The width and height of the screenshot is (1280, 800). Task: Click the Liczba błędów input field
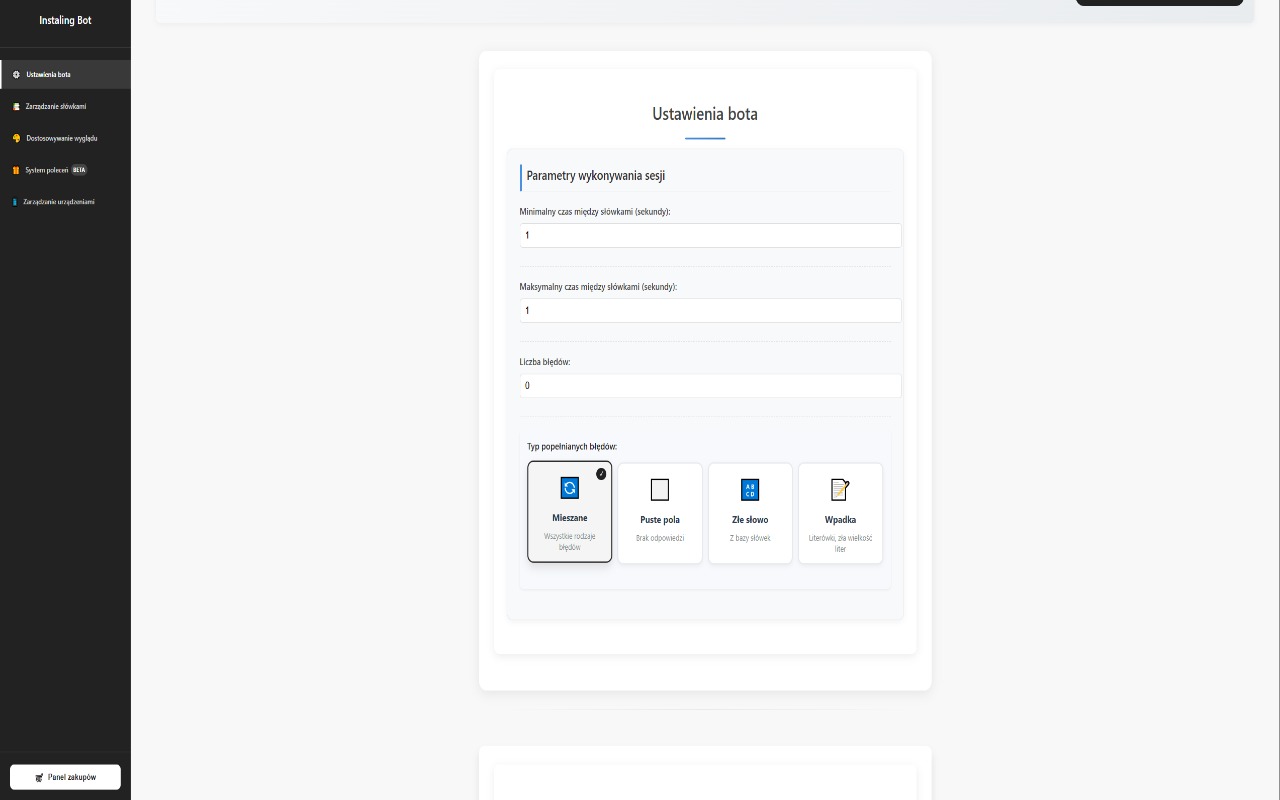click(709, 385)
